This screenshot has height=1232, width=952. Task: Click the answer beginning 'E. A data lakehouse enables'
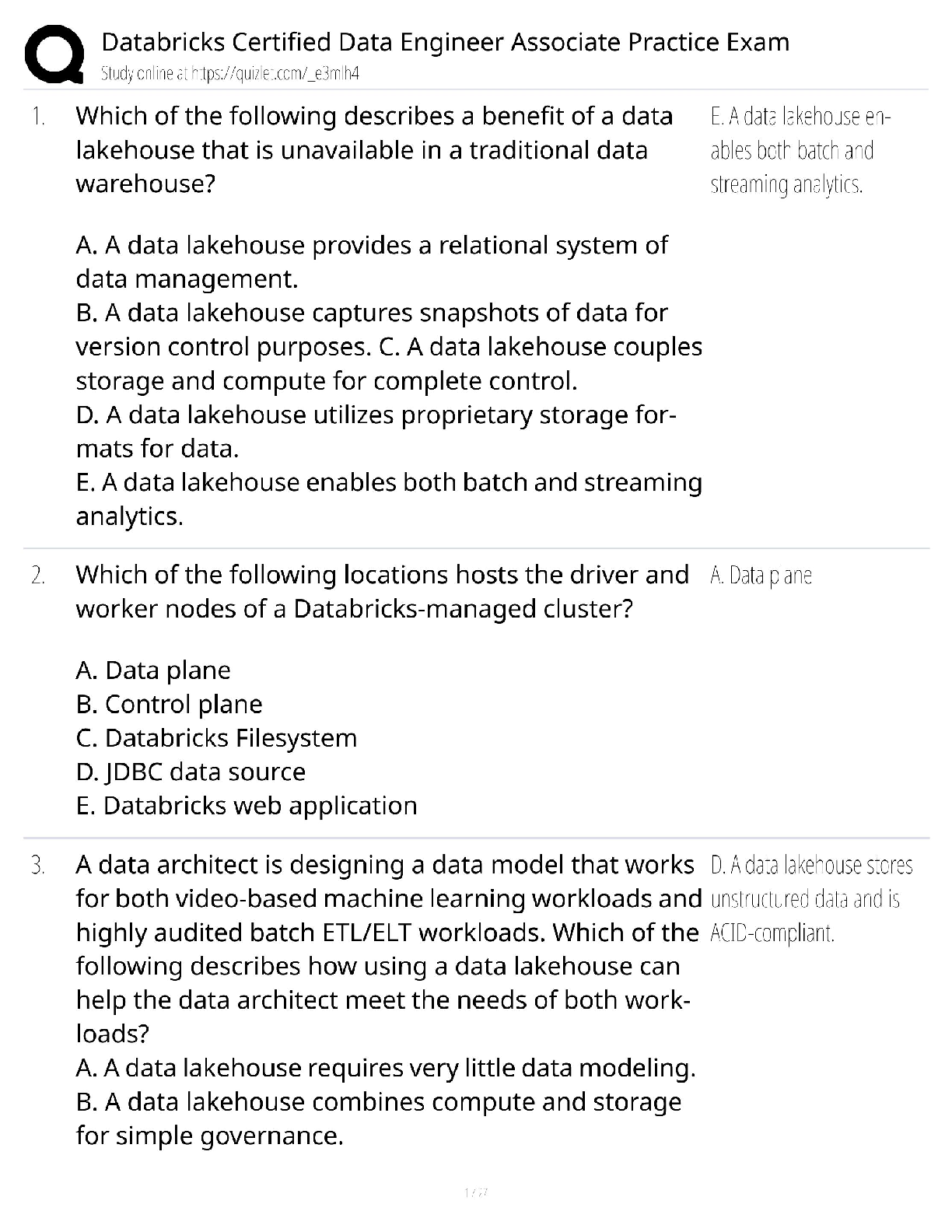click(x=800, y=150)
